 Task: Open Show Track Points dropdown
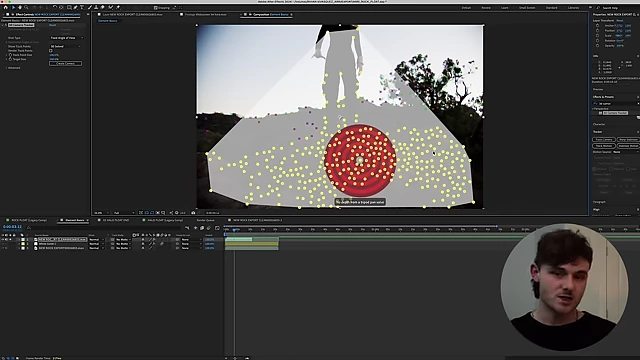(x=65, y=47)
